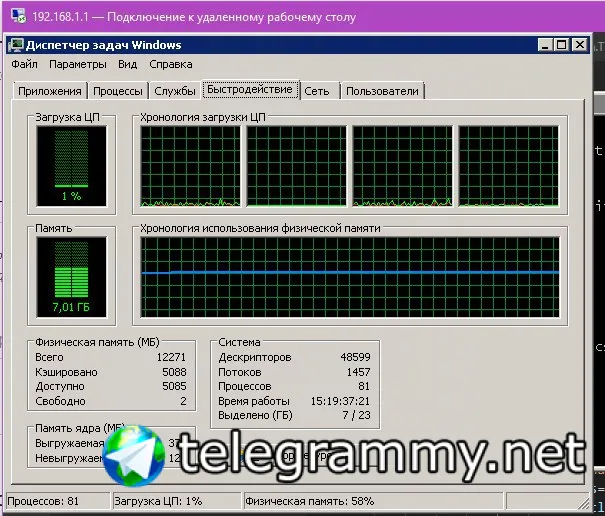This screenshot has width=605, height=516.
Task: Click the Время работы label
Action: pyautogui.click(x=253, y=401)
